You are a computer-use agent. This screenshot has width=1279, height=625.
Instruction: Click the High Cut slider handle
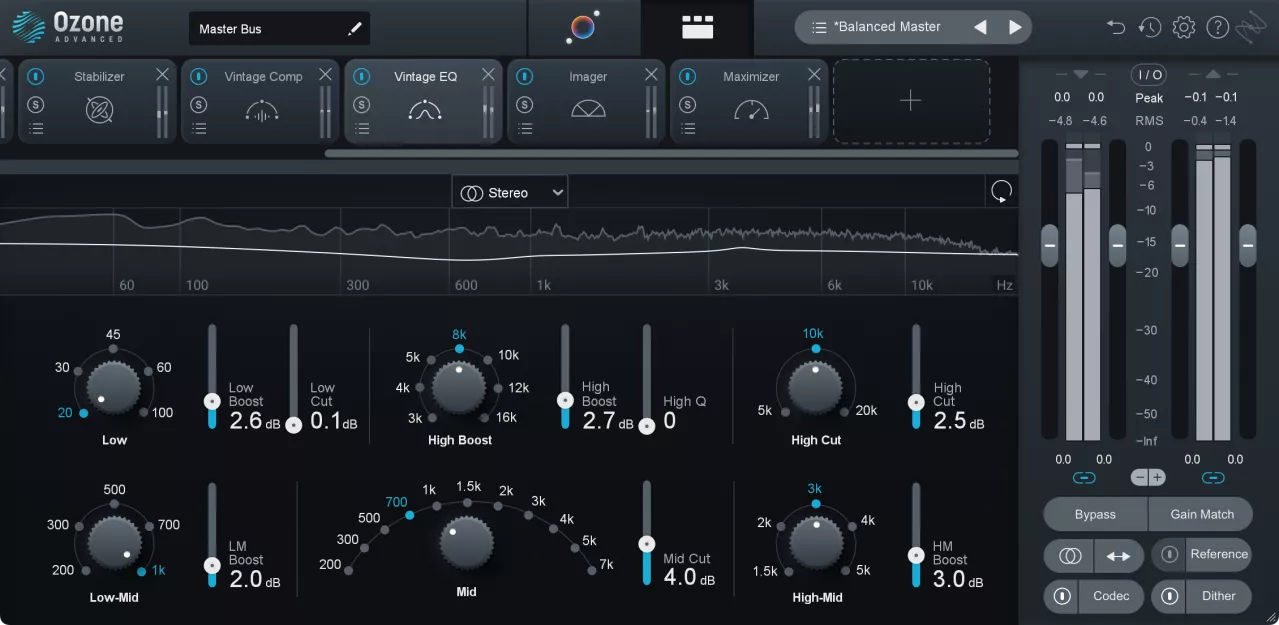(x=915, y=402)
